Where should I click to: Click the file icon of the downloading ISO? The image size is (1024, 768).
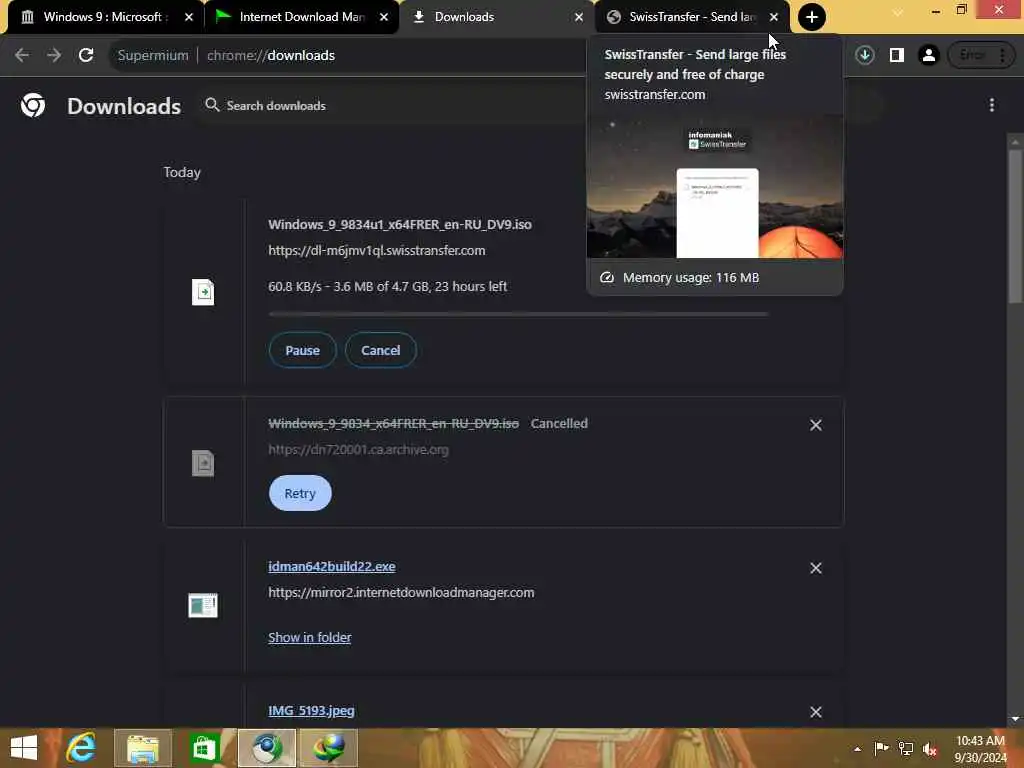pos(203,292)
